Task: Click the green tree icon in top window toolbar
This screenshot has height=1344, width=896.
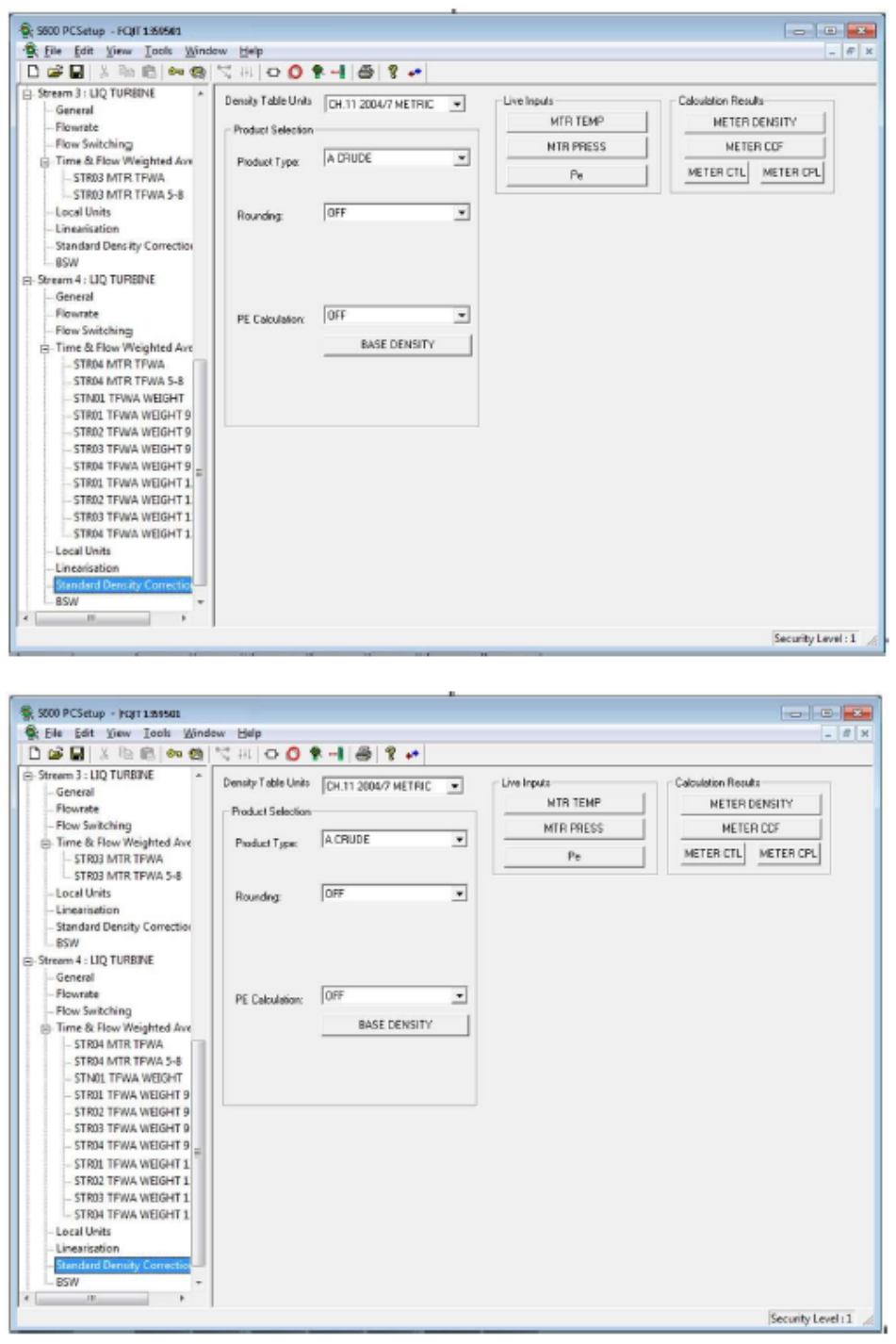Action: coord(318,72)
